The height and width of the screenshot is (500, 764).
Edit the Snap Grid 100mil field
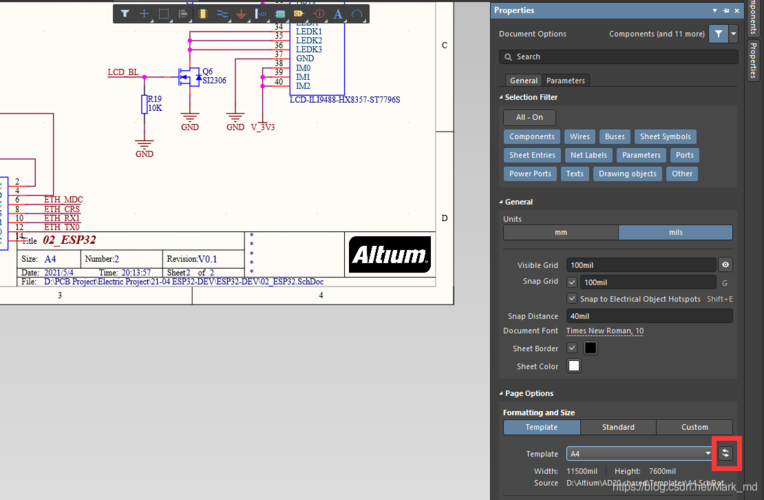click(x=648, y=282)
